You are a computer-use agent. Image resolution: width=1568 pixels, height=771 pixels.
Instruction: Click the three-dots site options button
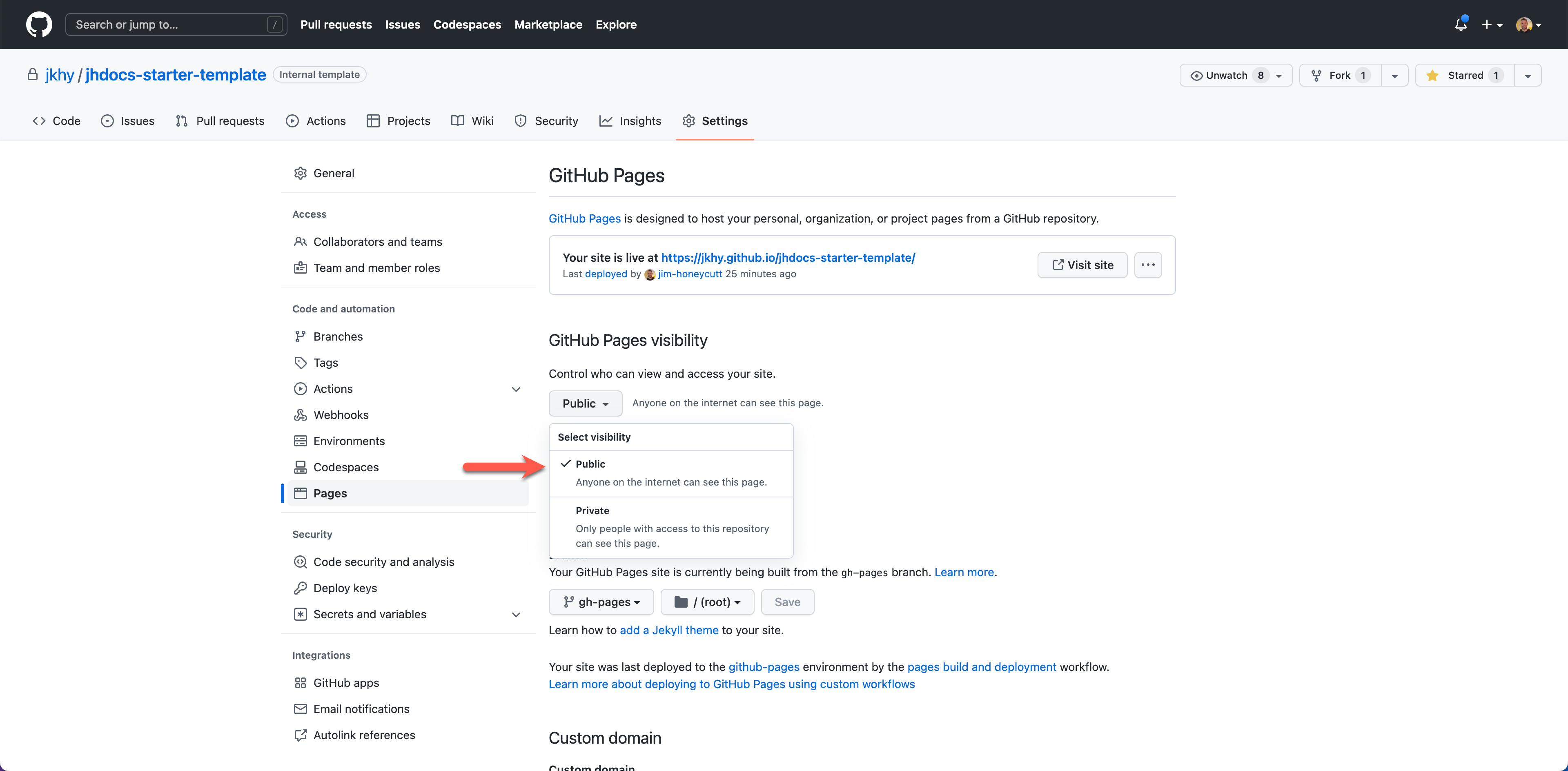1147,265
